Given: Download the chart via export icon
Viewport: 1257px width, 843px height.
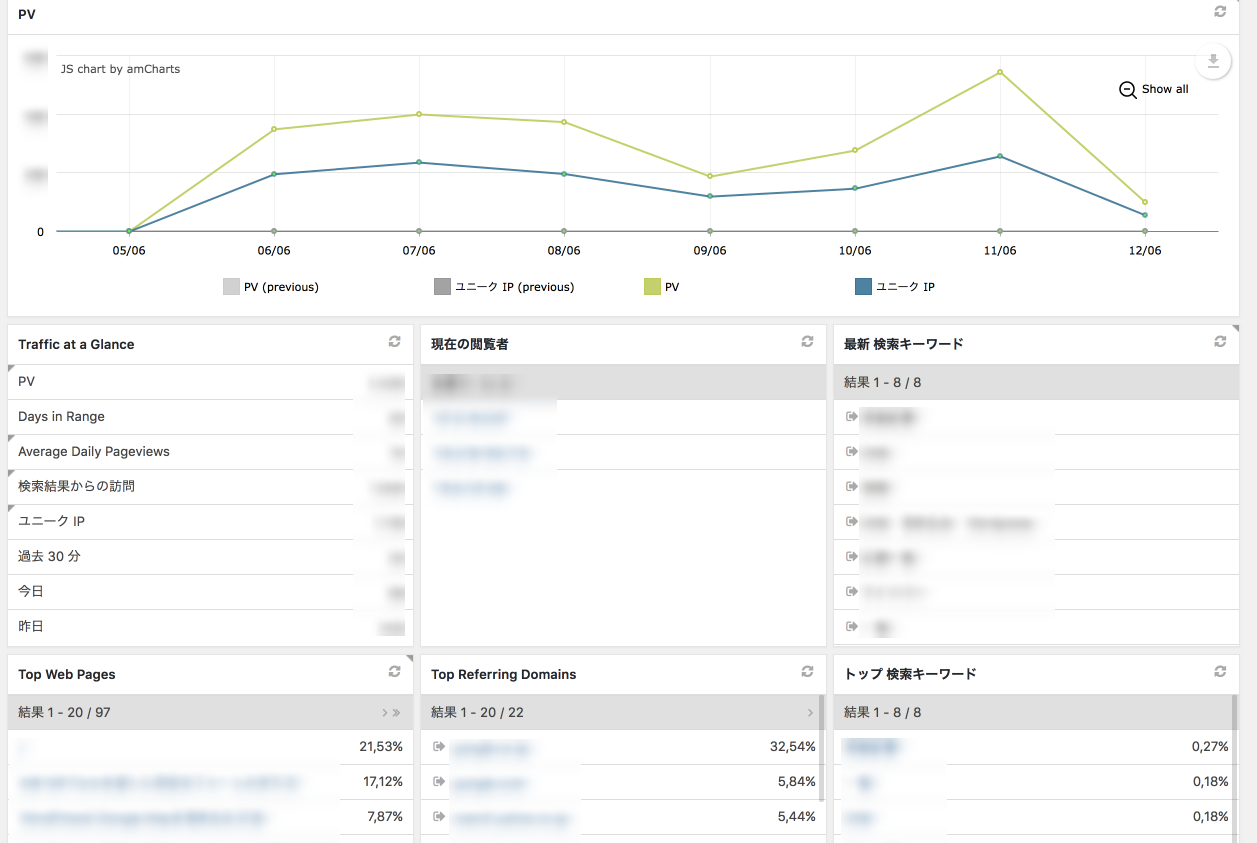Looking at the screenshot, I should coord(1212,60).
